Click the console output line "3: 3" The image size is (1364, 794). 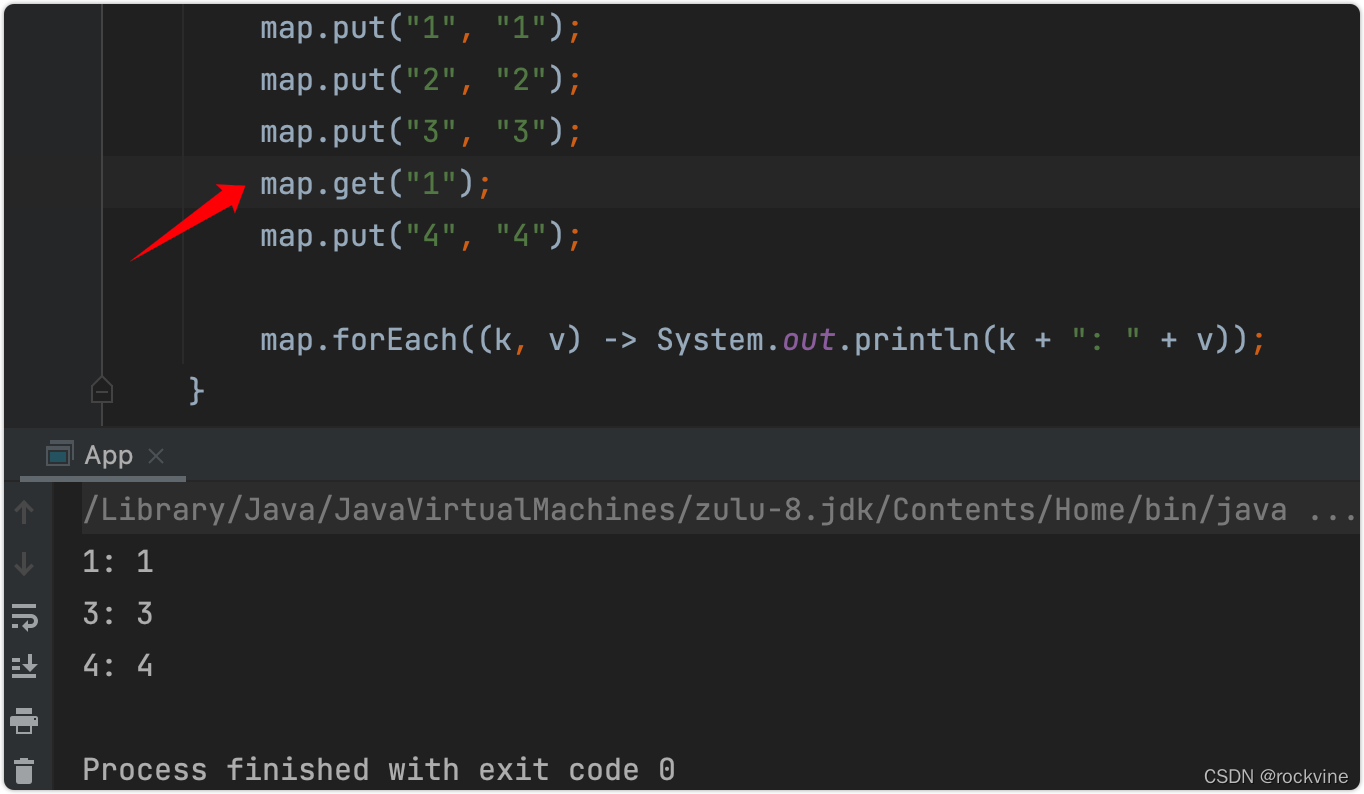click(118, 614)
